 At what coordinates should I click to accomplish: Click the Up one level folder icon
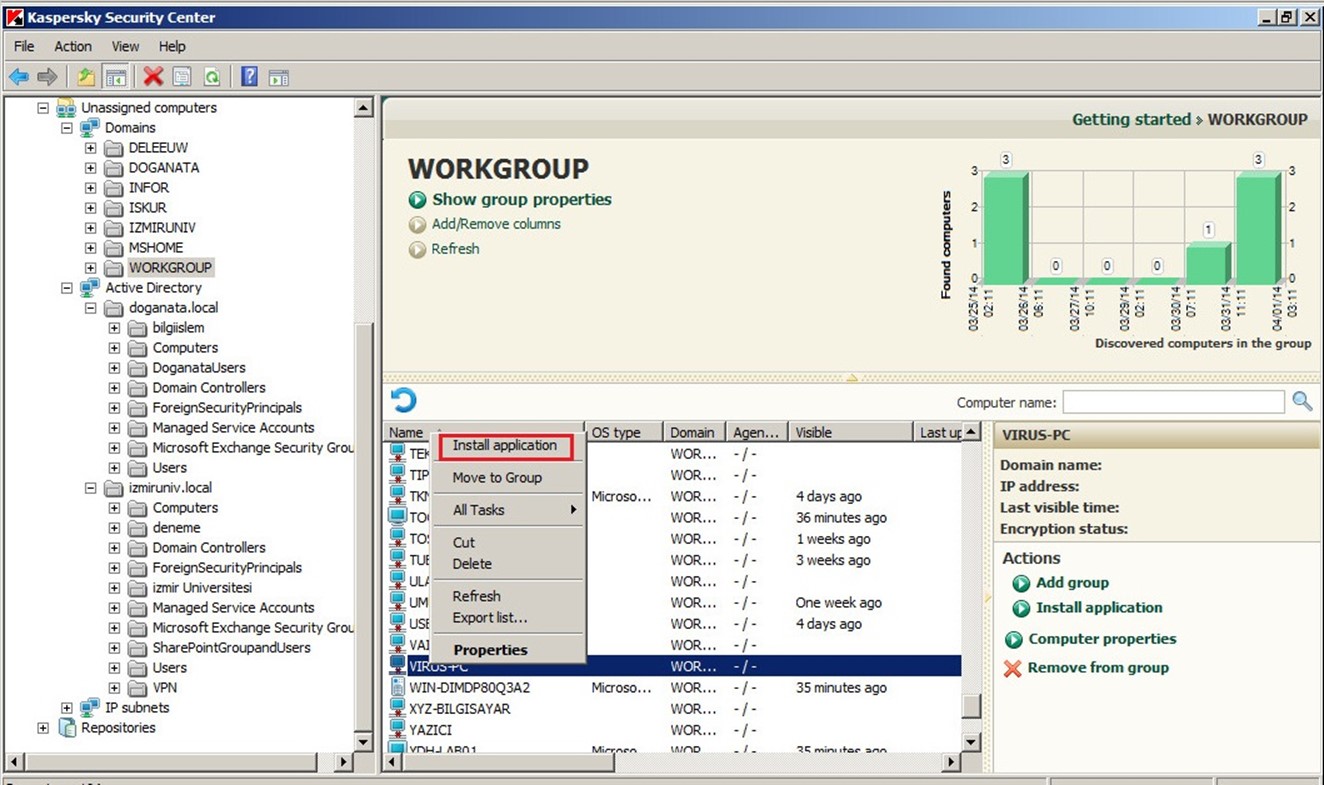[x=86, y=77]
